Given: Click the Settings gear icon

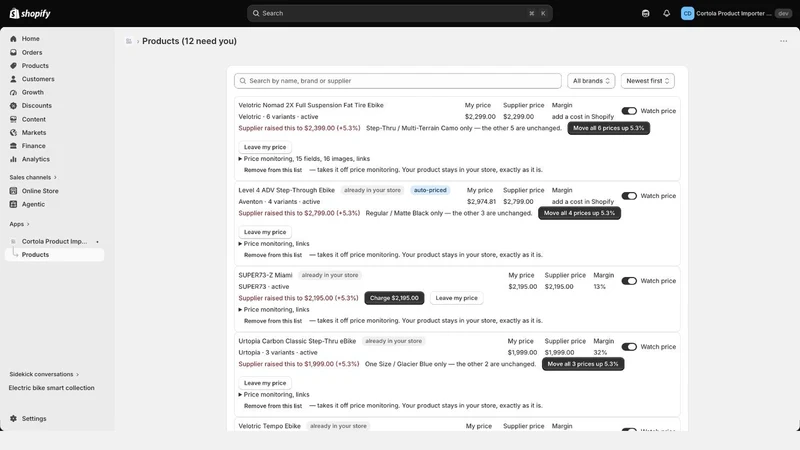Looking at the screenshot, I should (13, 418).
